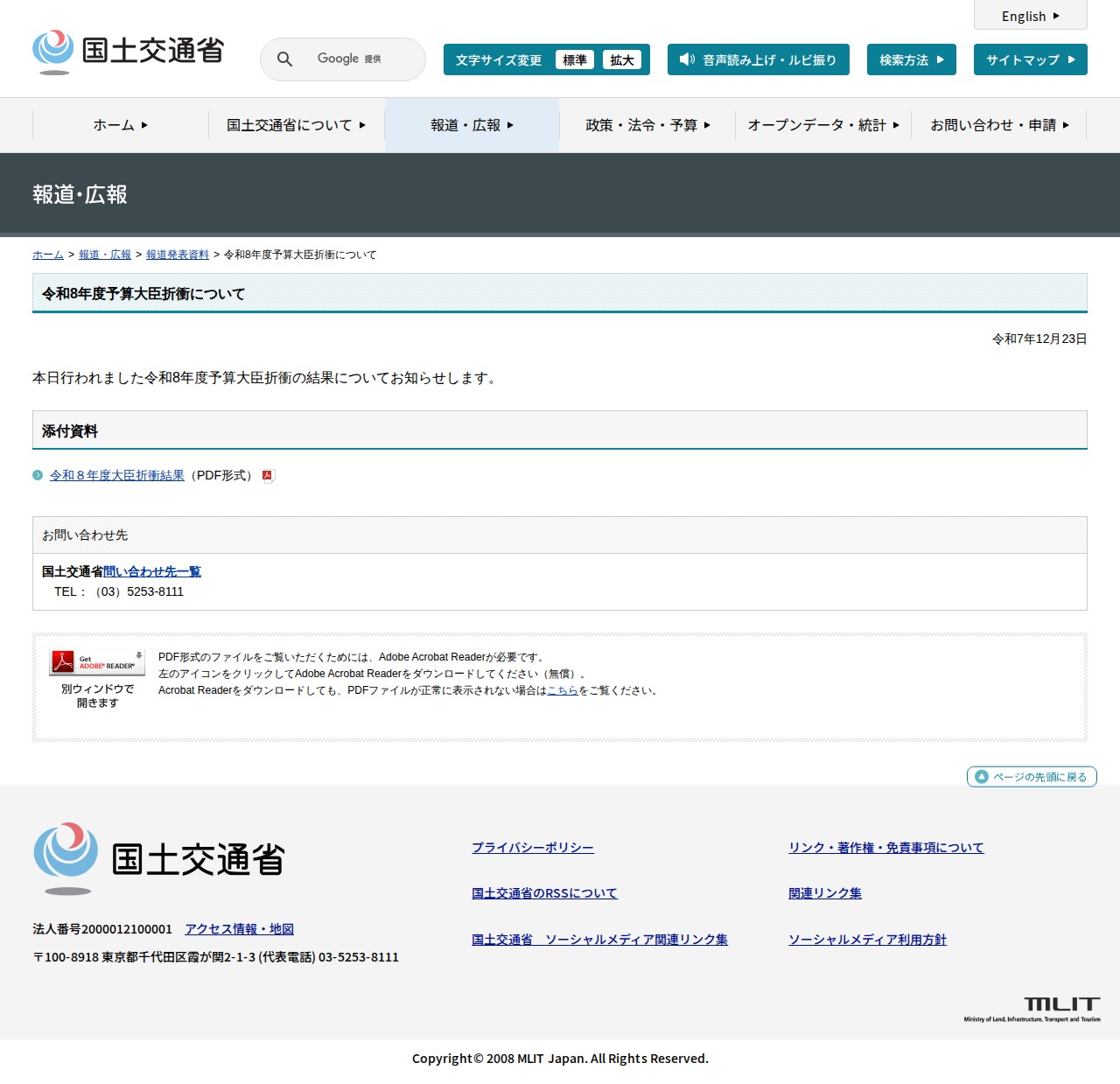Image resolution: width=1120 pixels, height=1084 pixels.
Task: Switch font size to 標準
Action: tap(575, 60)
